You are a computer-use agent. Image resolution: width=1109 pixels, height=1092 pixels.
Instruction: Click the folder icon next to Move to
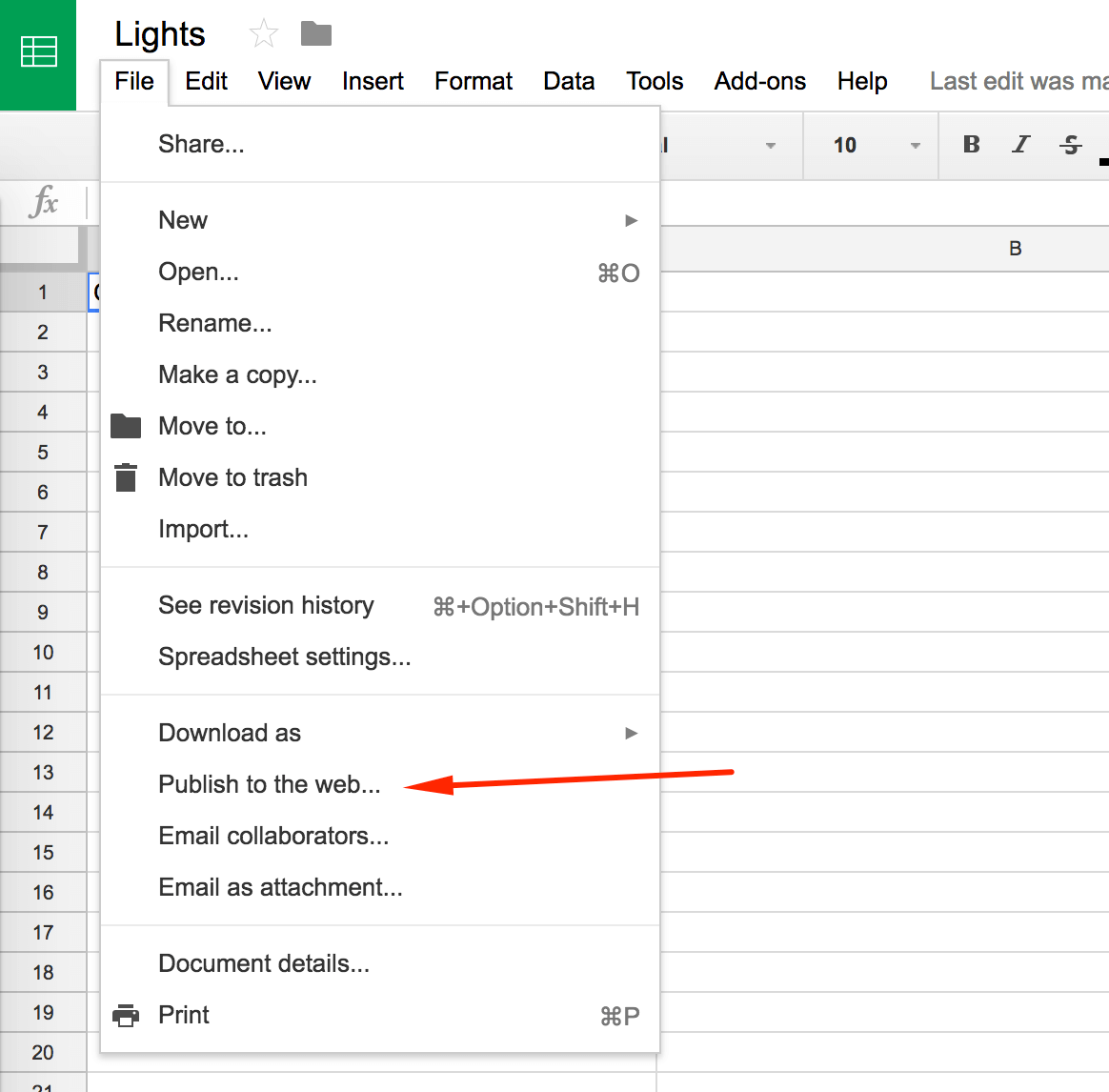click(126, 426)
